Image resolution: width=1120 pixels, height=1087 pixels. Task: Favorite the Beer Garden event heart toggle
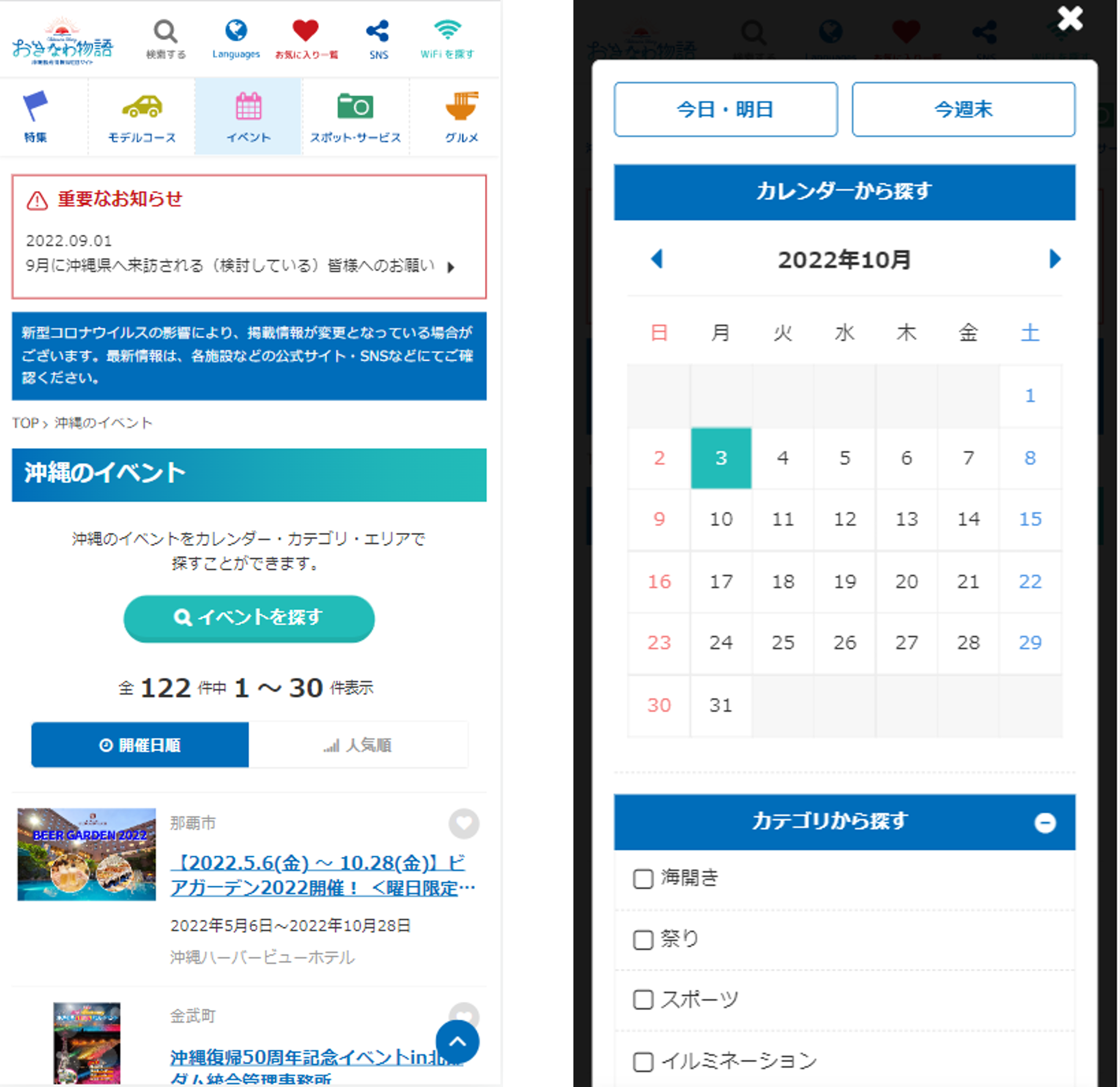464,824
